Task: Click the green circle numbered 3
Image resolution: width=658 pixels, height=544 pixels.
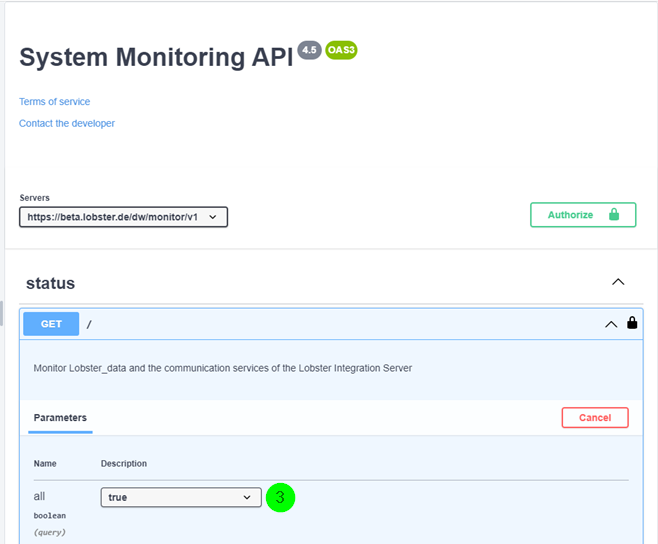Action: click(x=281, y=497)
